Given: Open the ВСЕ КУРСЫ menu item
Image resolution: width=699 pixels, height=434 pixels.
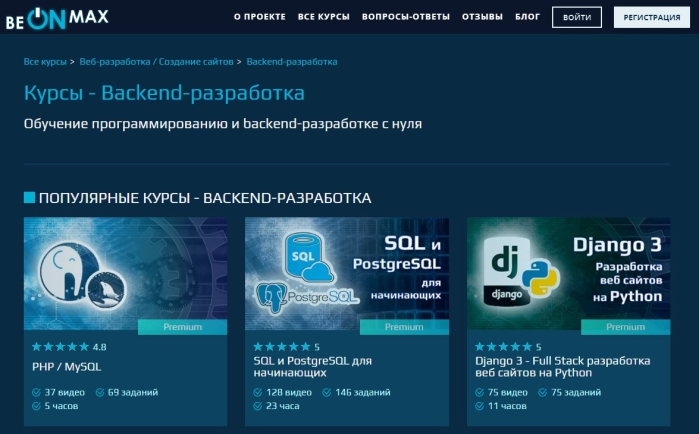Looking at the screenshot, I should 324,17.
